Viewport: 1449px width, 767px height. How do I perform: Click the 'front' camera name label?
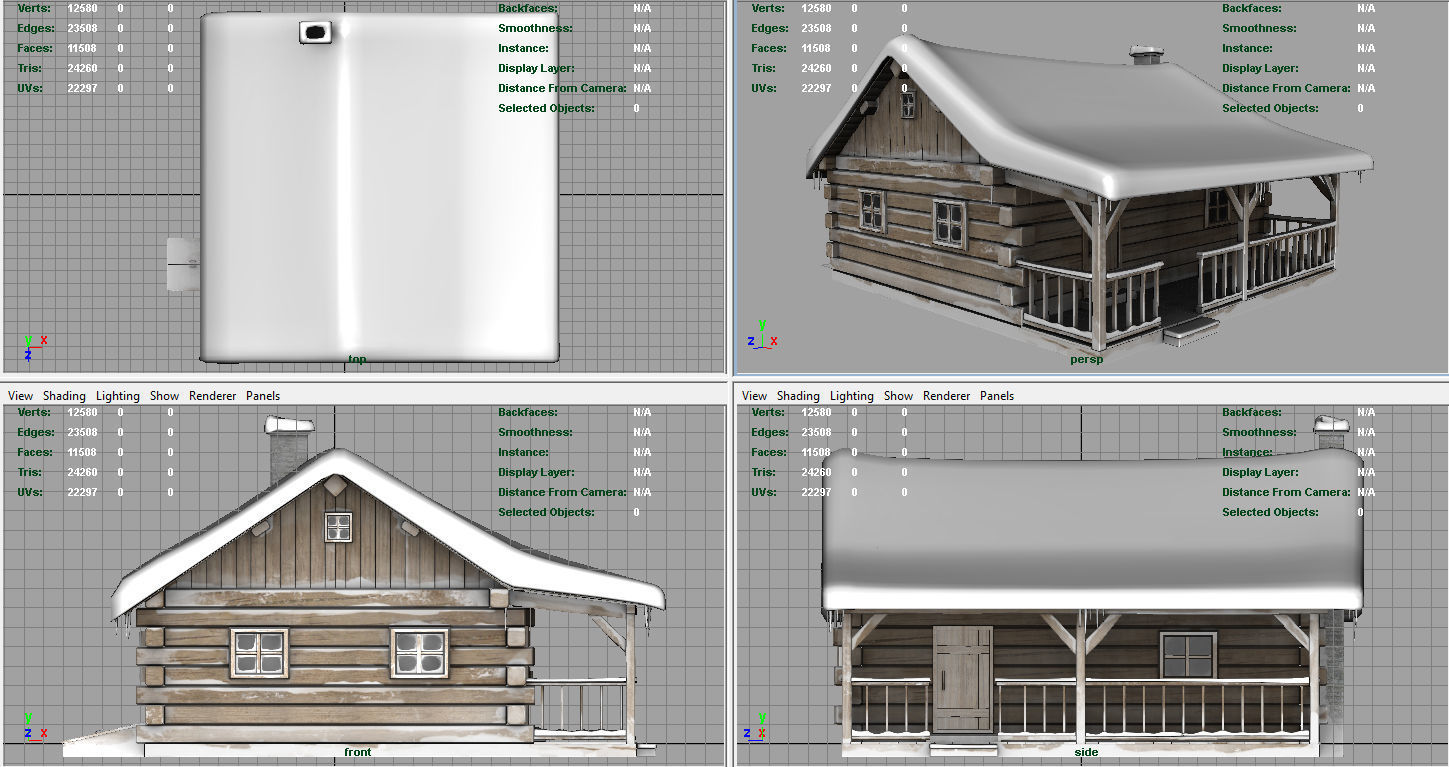point(357,752)
